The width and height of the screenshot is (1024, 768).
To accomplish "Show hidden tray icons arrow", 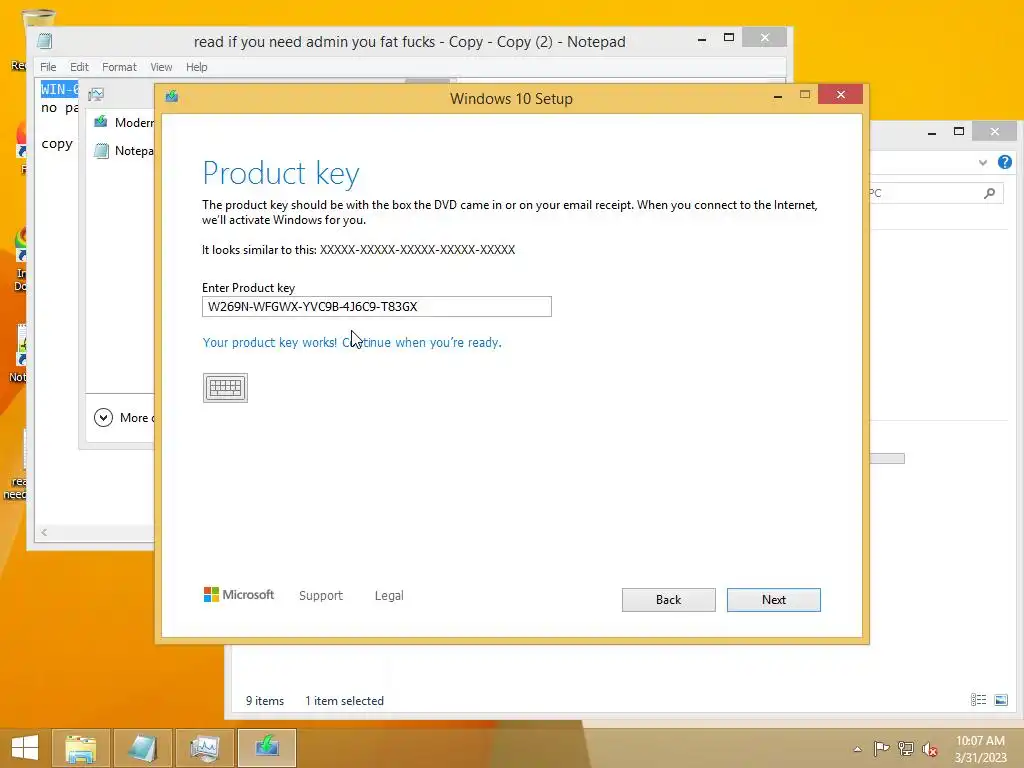I will click(857, 749).
